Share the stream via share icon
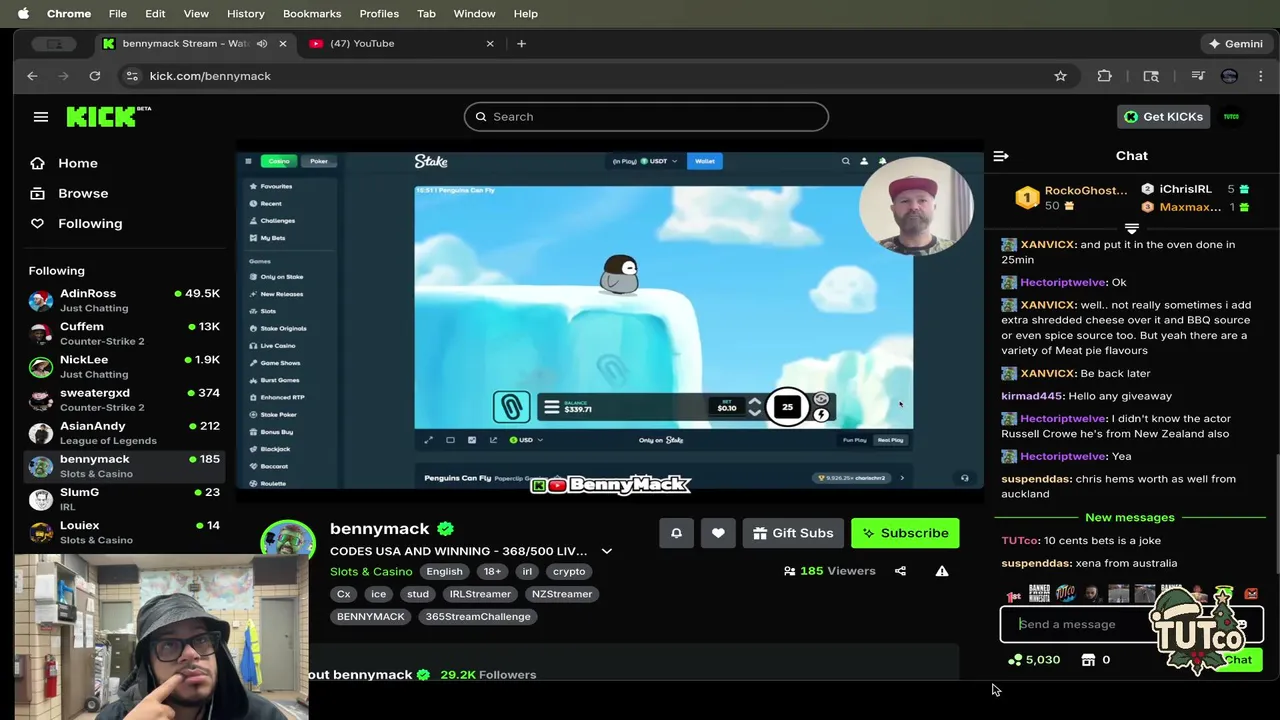 click(900, 571)
